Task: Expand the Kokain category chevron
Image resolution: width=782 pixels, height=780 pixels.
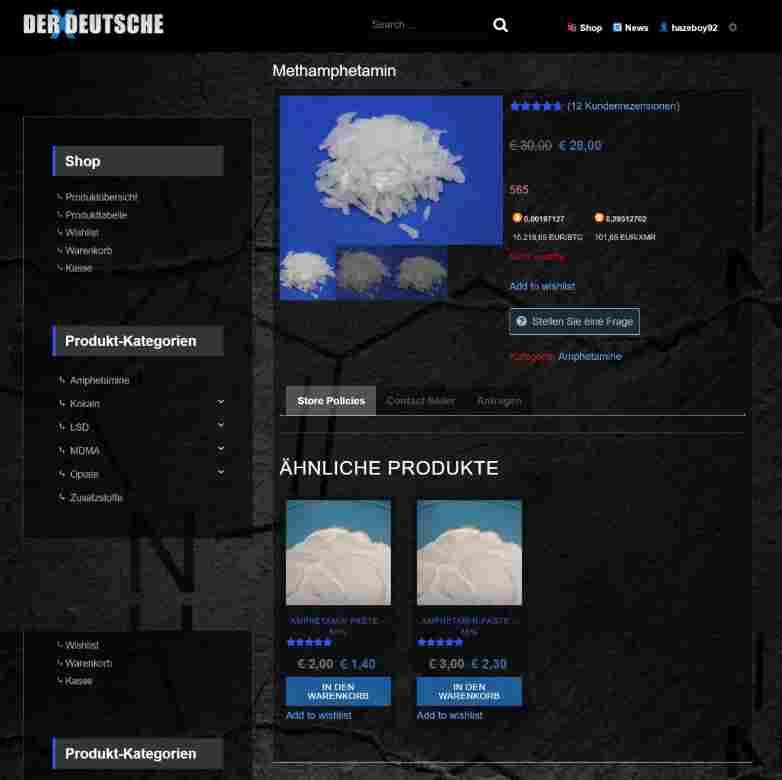Action: click(221, 402)
